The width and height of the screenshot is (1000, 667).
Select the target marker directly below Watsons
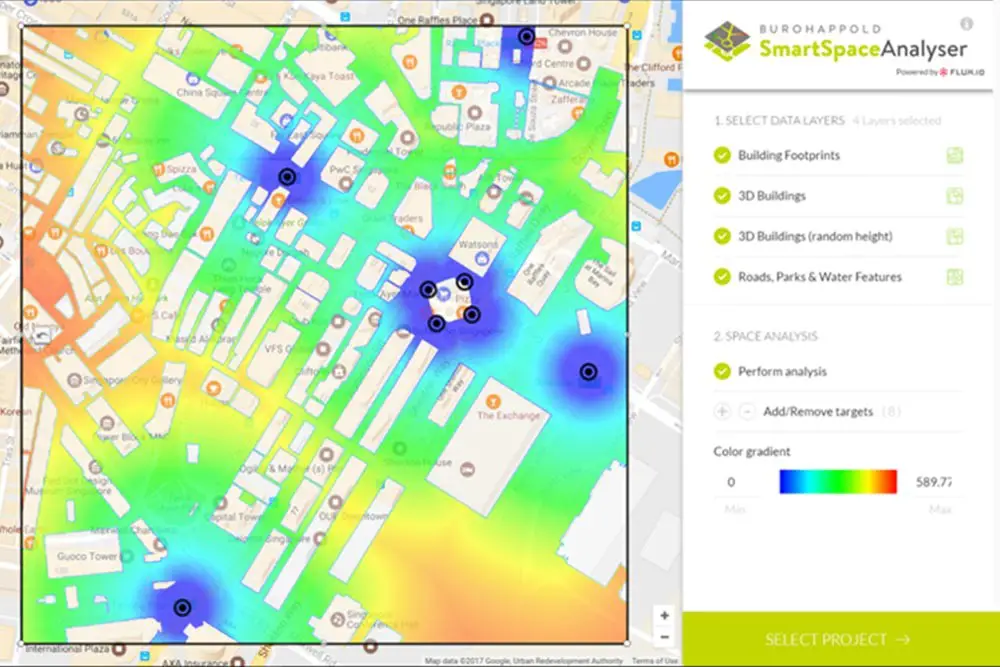point(464,281)
